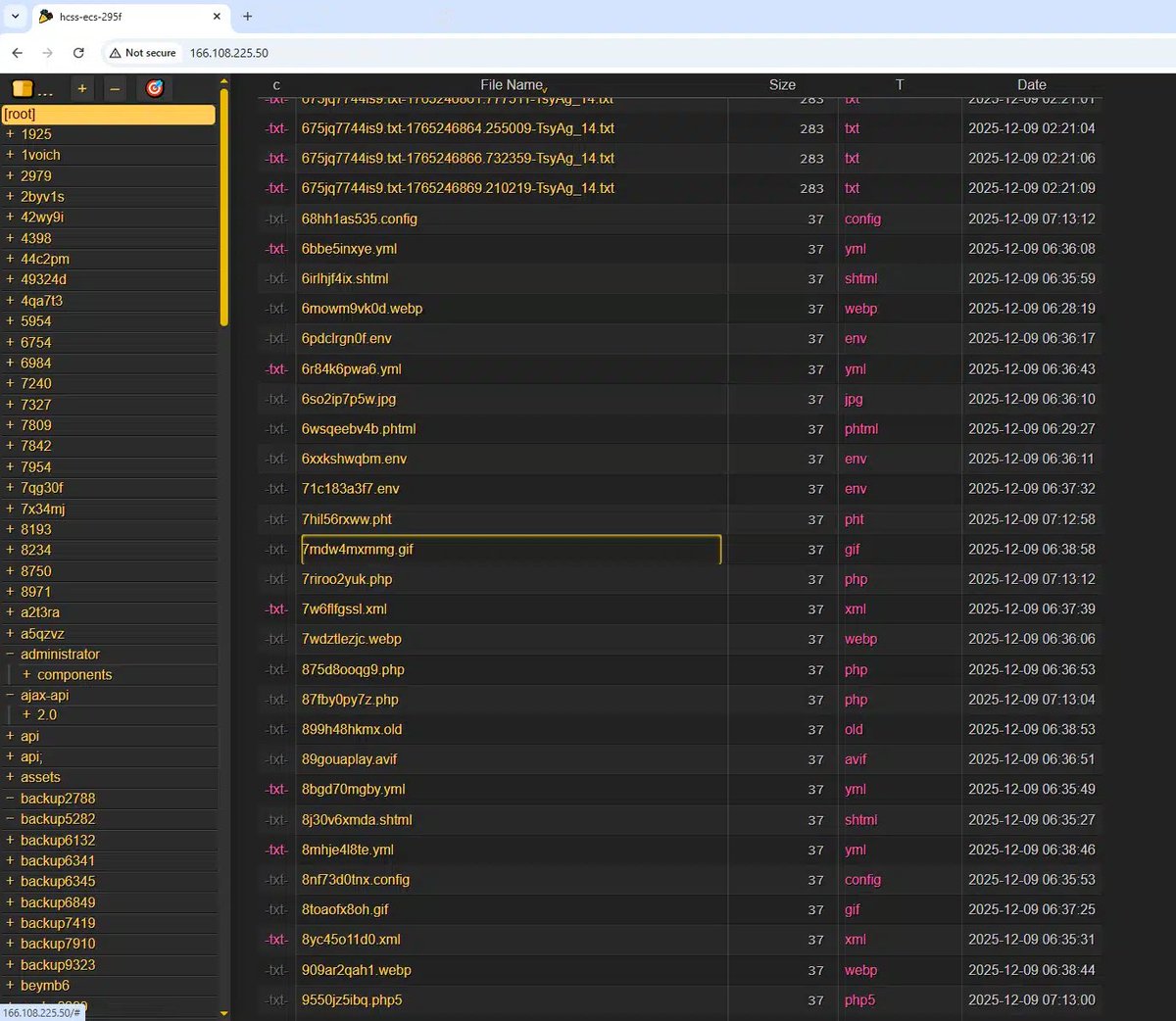Open -txt- view for 6pdclrgn0f.env
Screen dimensions: 1176x1021
point(276,339)
